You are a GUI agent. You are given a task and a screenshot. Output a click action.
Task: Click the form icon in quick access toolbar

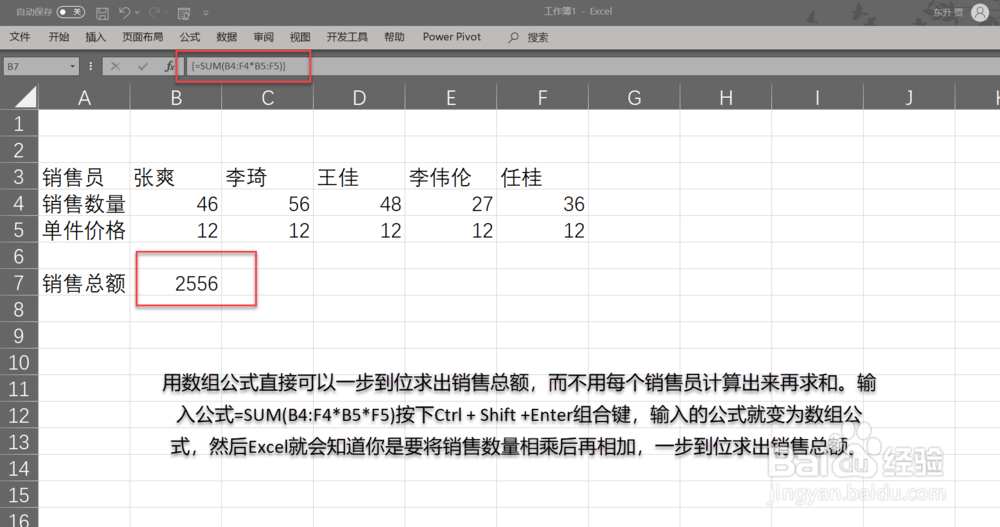tap(184, 13)
